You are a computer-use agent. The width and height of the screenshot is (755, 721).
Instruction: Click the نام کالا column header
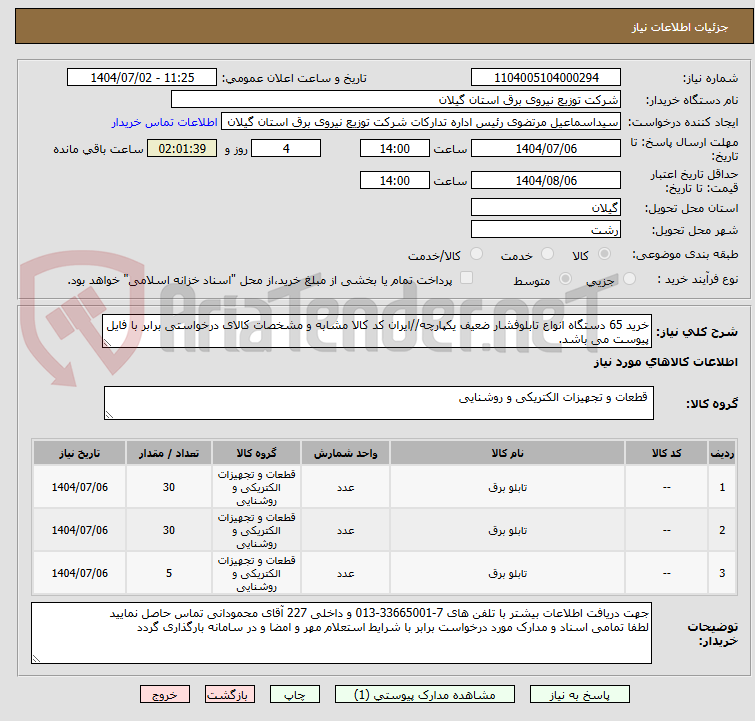[x=507, y=453]
